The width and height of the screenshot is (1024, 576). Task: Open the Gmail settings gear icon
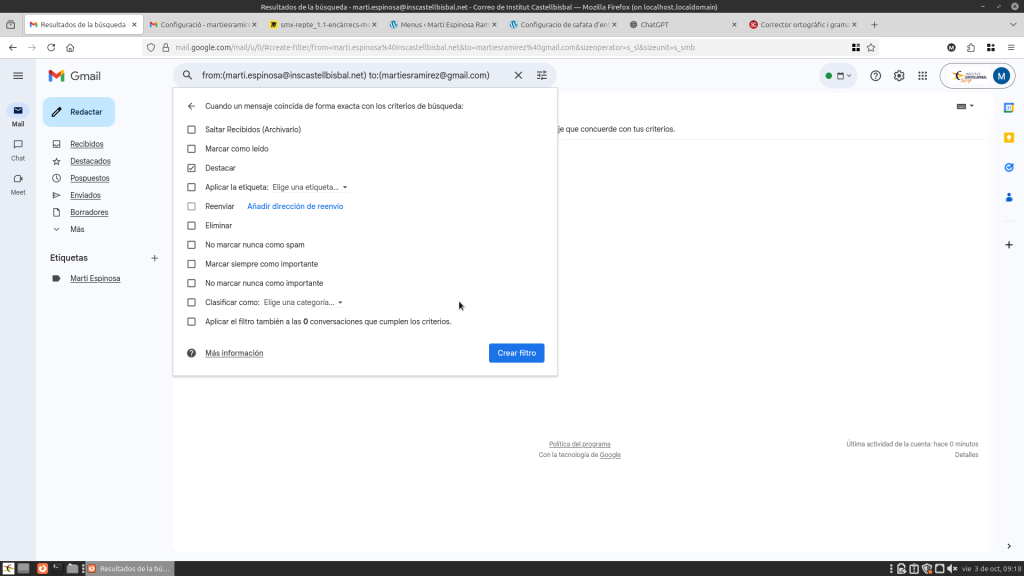pos(899,76)
